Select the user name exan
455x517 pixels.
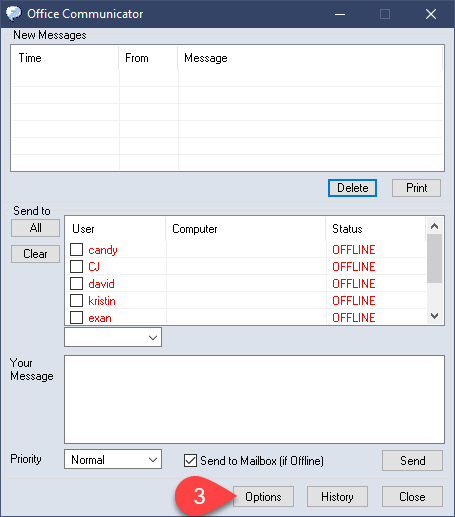pos(100,318)
